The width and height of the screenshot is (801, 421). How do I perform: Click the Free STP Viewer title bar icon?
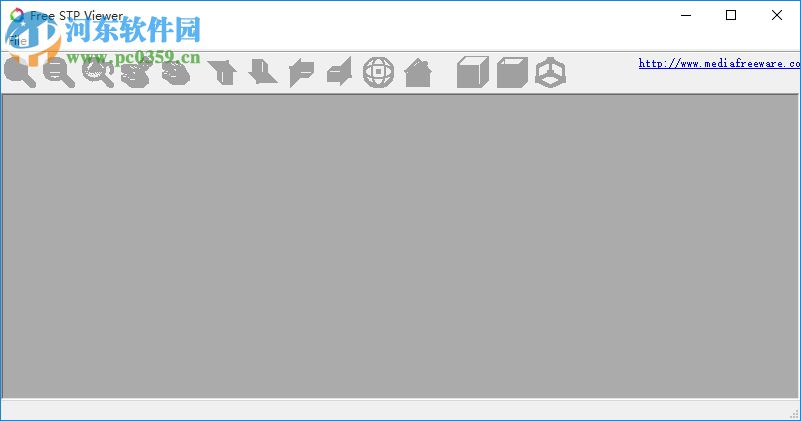pyautogui.click(x=17, y=15)
